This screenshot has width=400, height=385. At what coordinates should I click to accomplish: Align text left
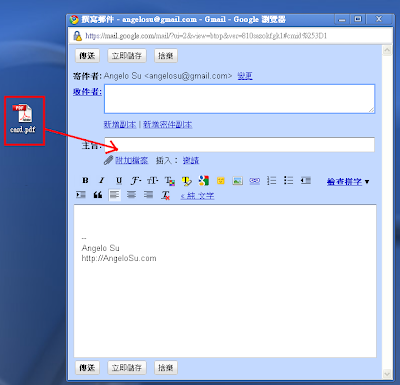coord(115,195)
